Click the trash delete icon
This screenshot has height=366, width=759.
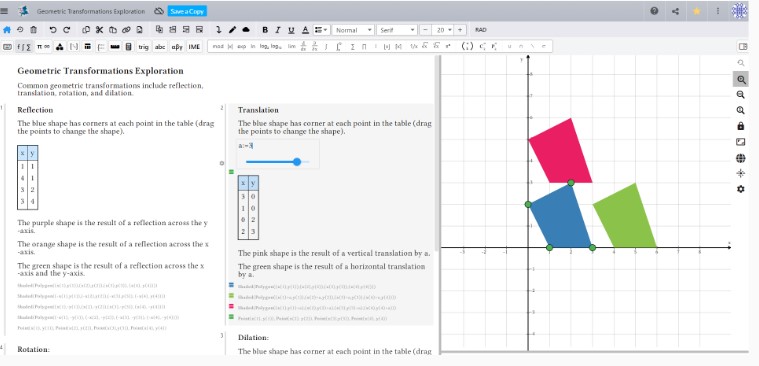33,30
